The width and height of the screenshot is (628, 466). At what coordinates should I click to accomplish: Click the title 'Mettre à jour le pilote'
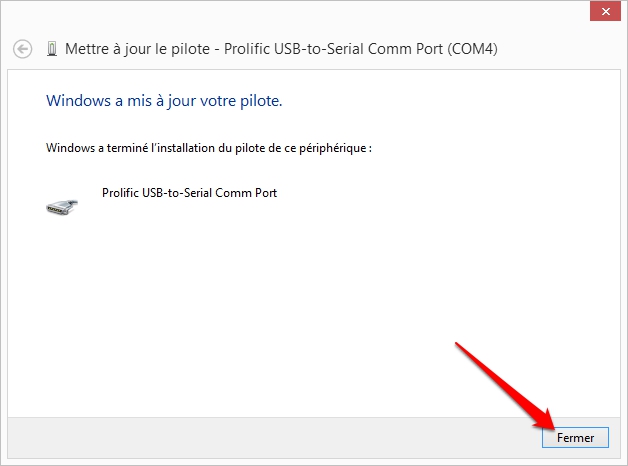point(137,49)
